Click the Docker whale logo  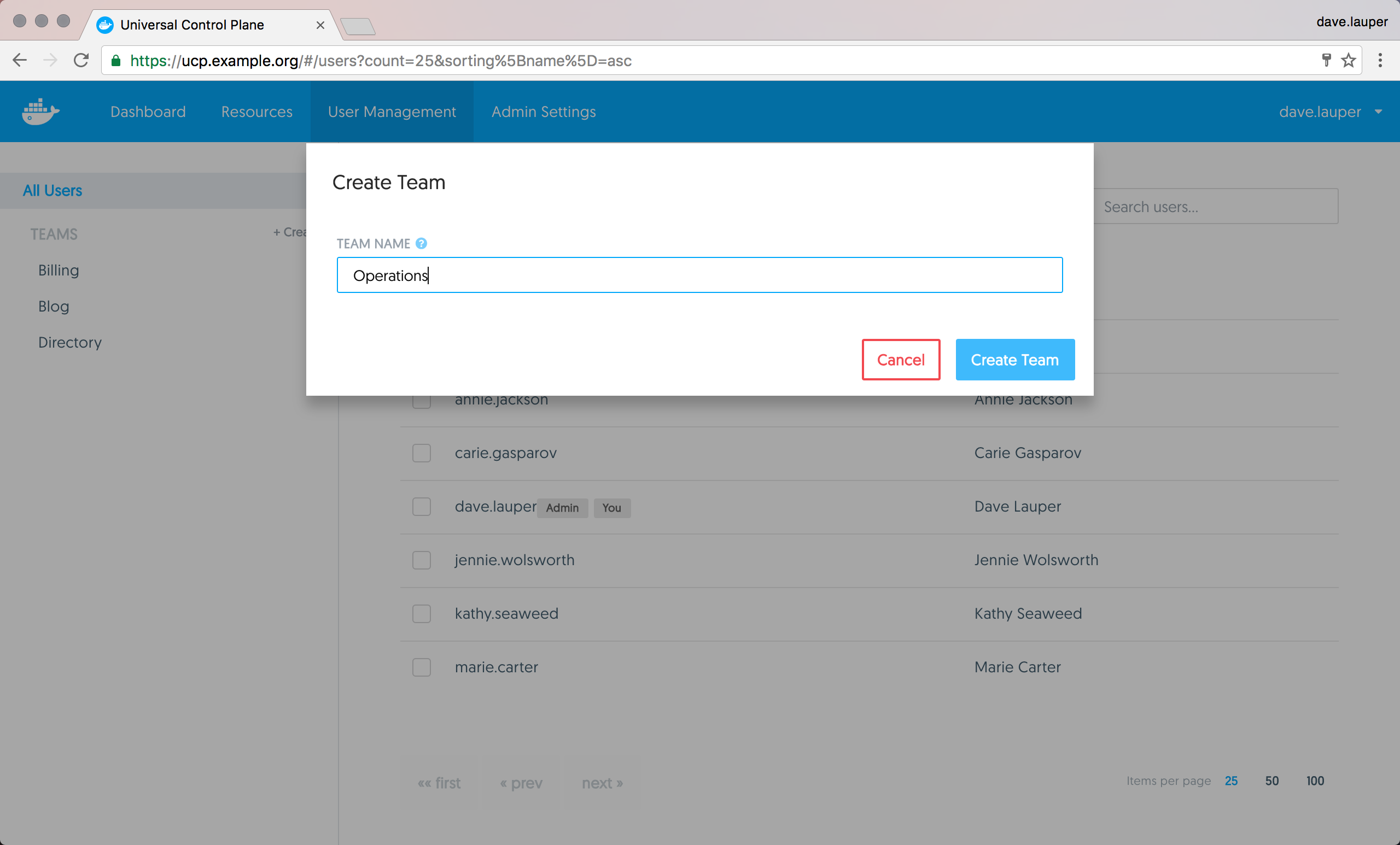pyautogui.click(x=40, y=112)
